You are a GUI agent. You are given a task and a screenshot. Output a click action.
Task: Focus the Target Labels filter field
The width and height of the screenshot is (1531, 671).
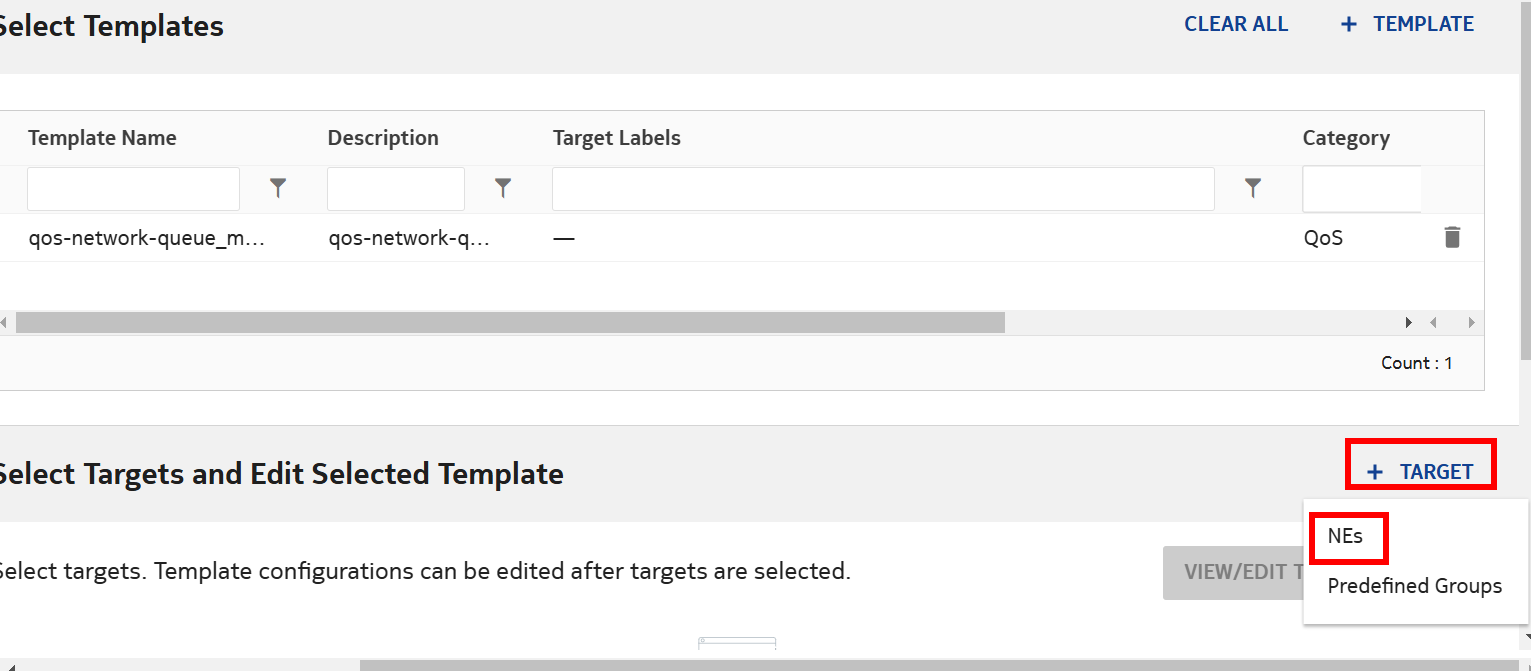click(882, 188)
